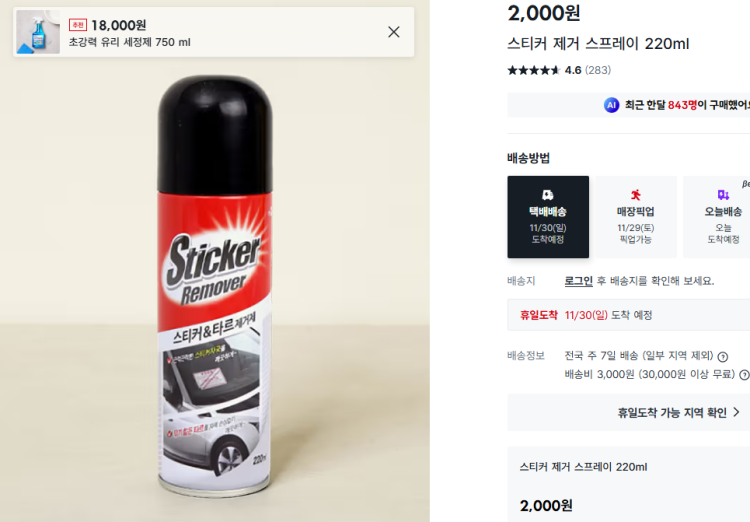Screen dimensions: 750x522
Task: Click help icon beside 배송비 3,000원
Action: point(744,375)
